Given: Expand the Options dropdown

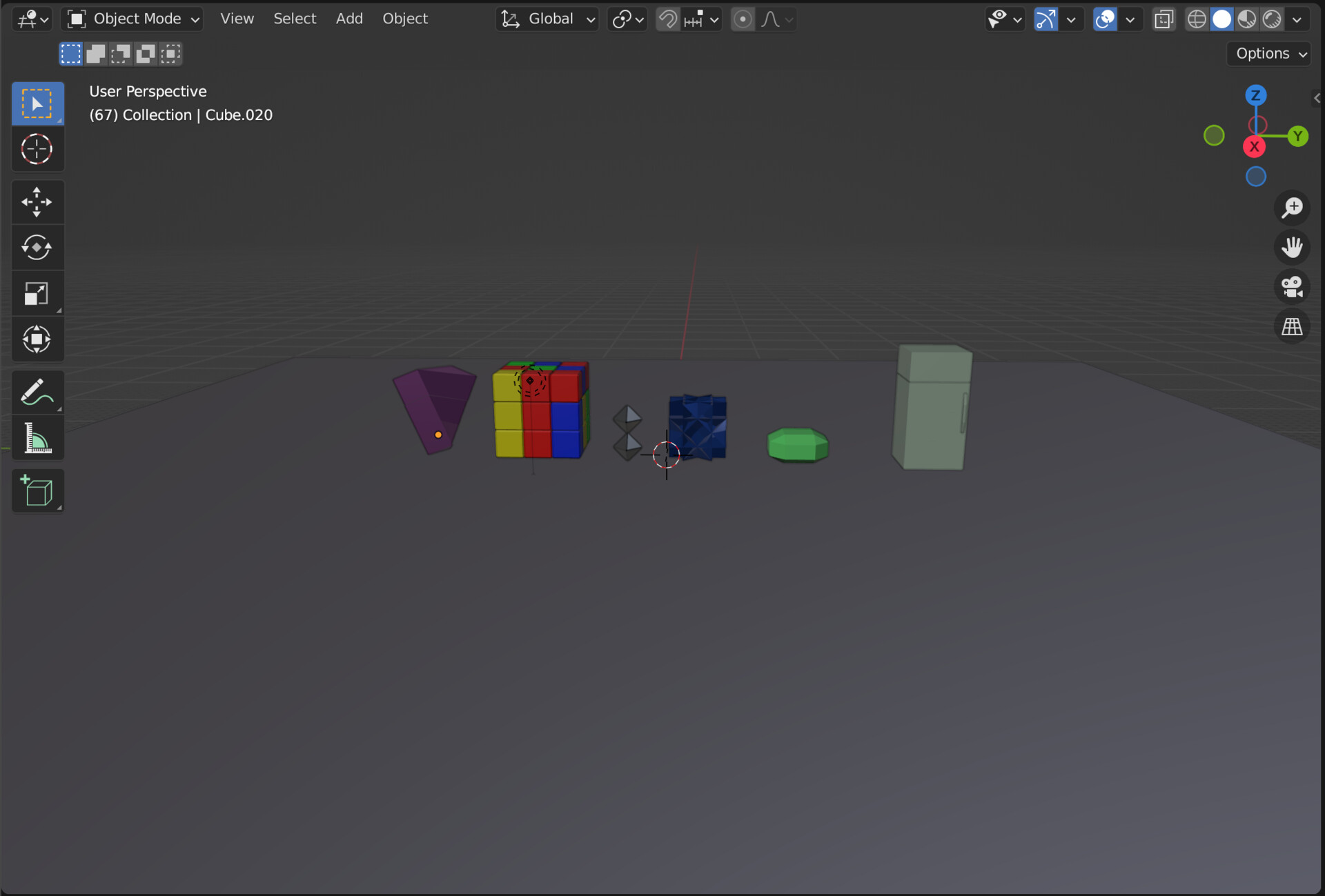Looking at the screenshot, I should click(x=1268, y=53).
